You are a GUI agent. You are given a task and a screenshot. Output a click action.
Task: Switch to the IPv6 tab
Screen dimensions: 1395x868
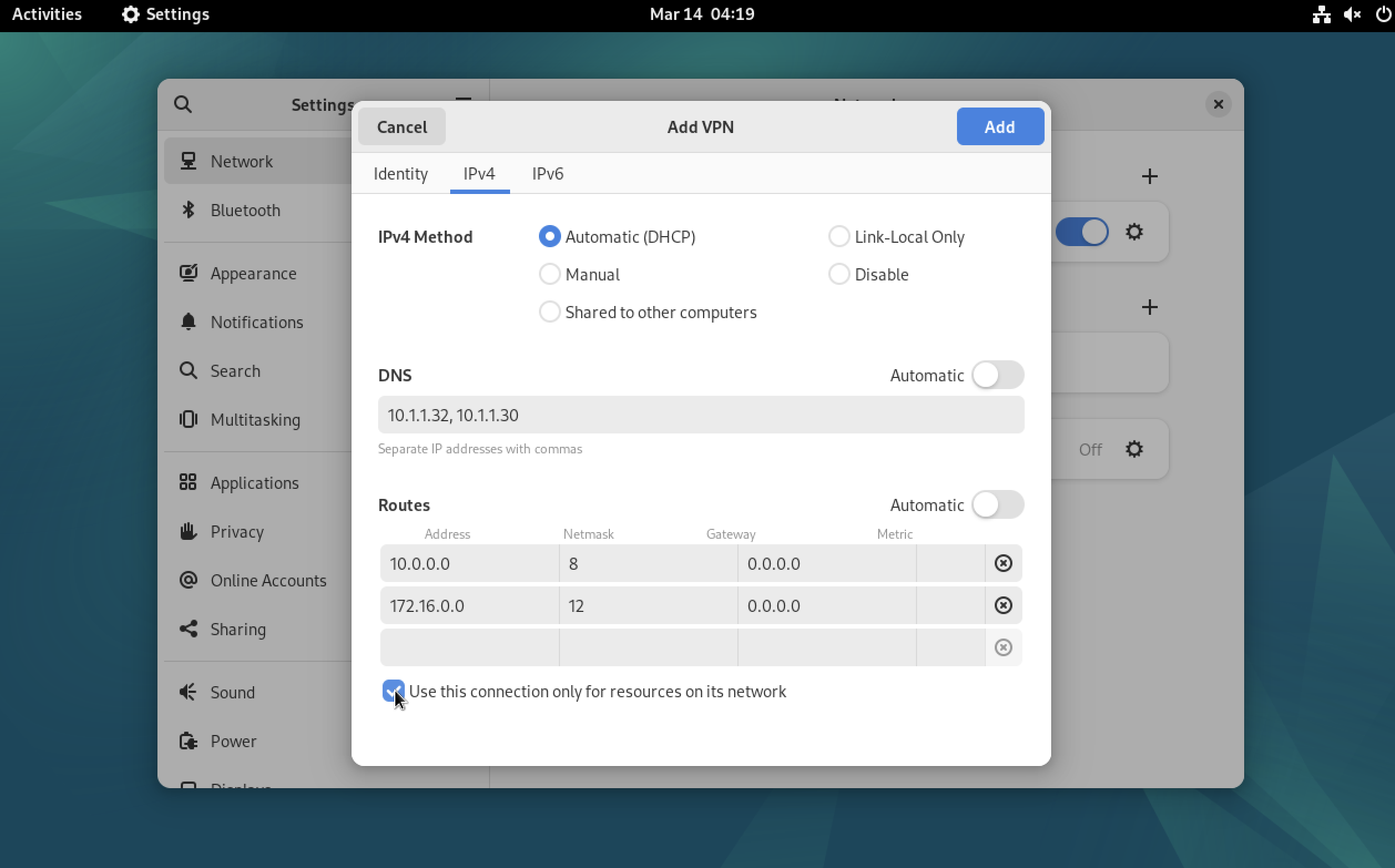pos(548,174)
